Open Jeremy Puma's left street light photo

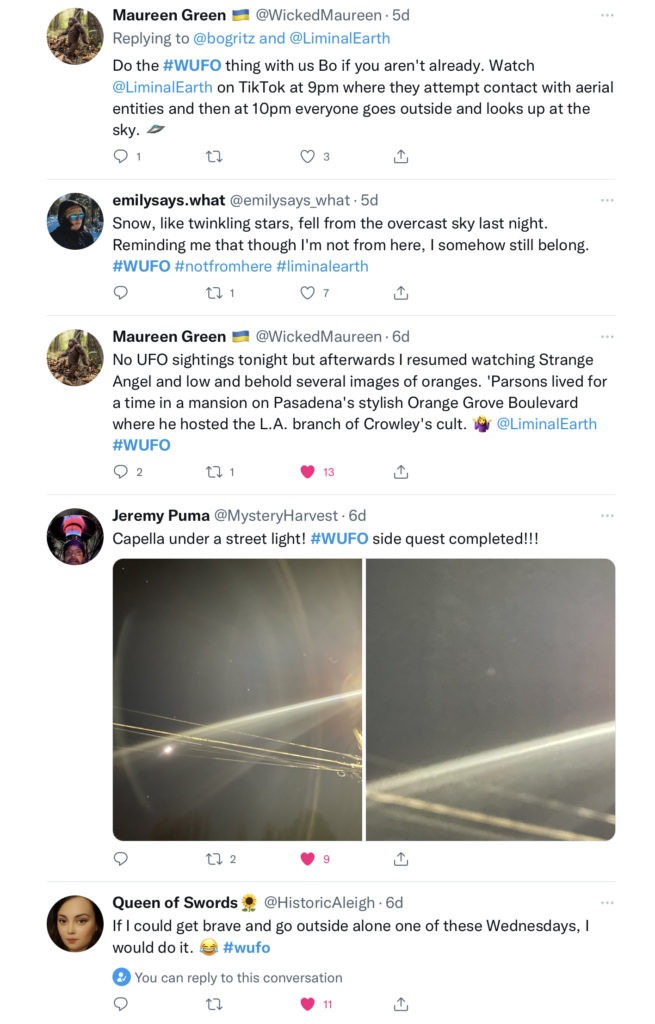pyautogui.click(x=238, y=699)
